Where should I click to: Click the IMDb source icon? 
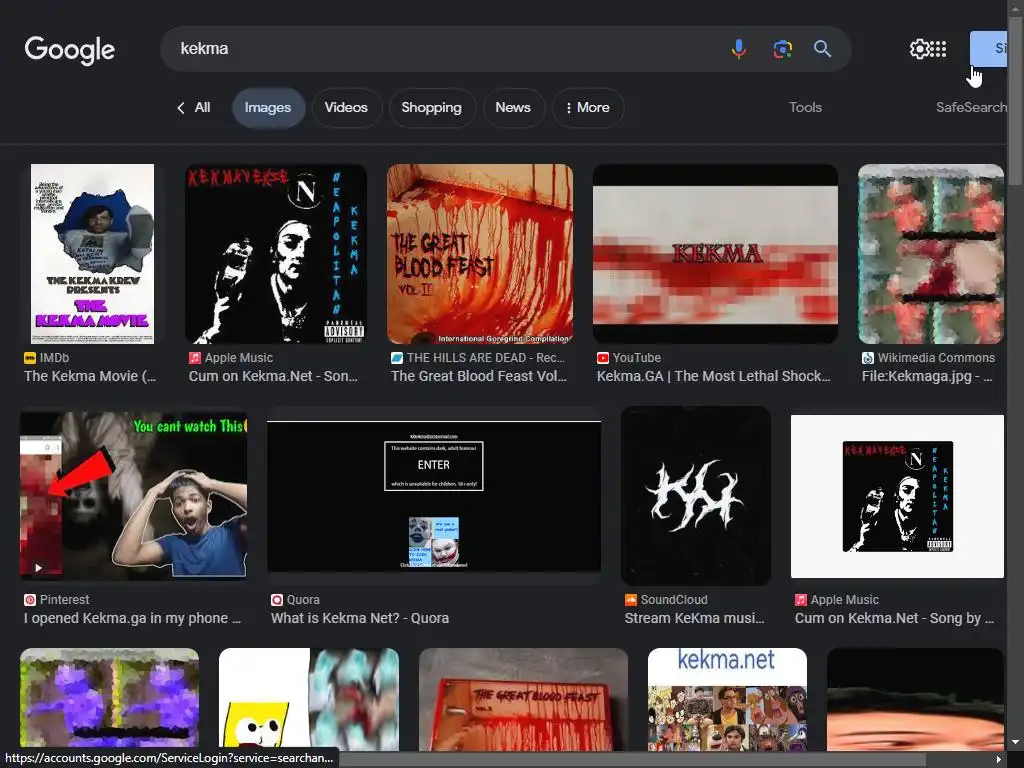[30, 358]
